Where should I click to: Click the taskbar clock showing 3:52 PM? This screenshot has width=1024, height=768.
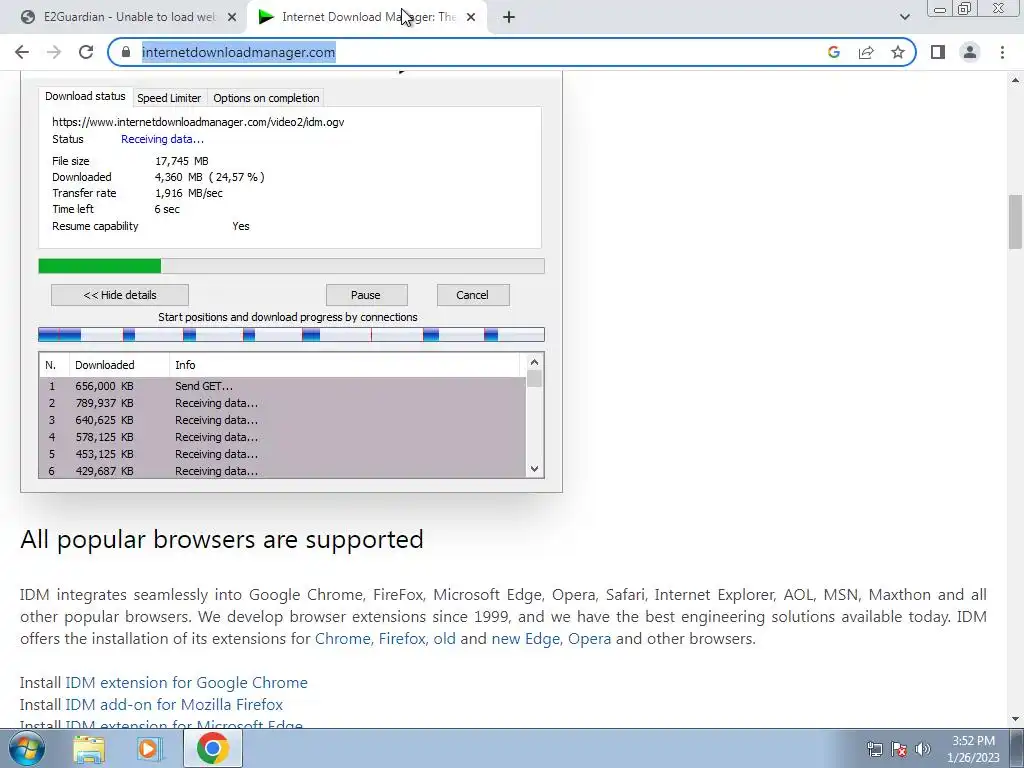tap(973, 749)
